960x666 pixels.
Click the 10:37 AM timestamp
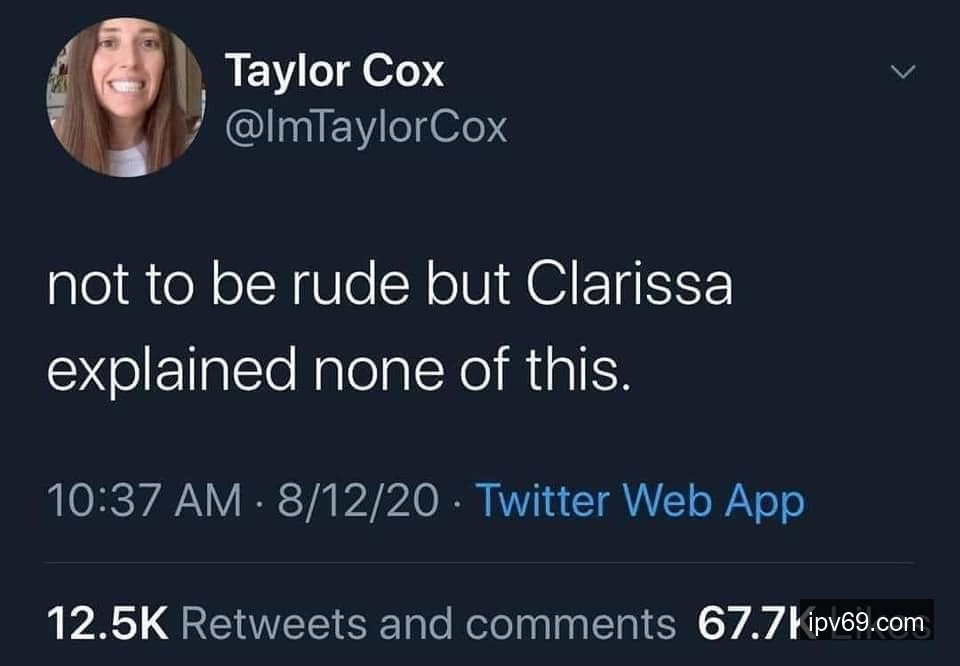[x=145, y=501]
